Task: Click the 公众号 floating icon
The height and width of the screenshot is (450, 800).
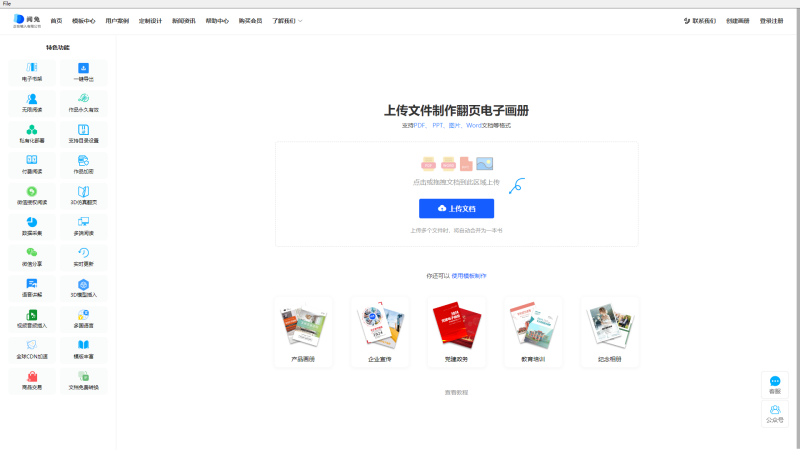Action: pyautogui.click(x=774, y=409)
